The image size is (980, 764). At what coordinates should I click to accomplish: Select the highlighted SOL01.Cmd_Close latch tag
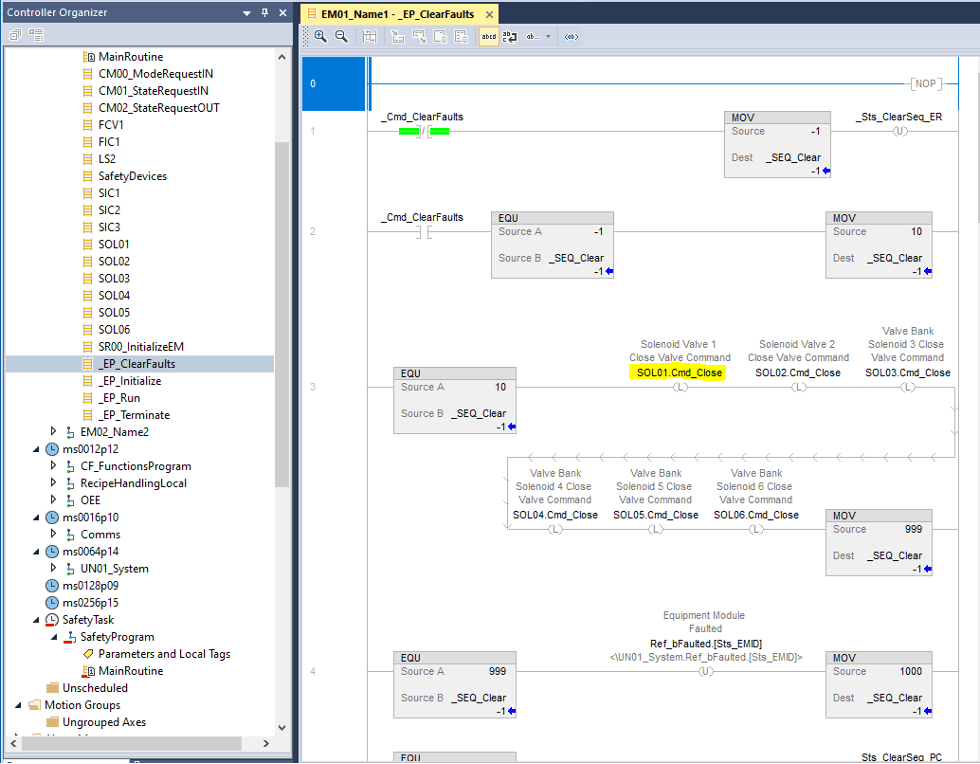coord(679,373)
